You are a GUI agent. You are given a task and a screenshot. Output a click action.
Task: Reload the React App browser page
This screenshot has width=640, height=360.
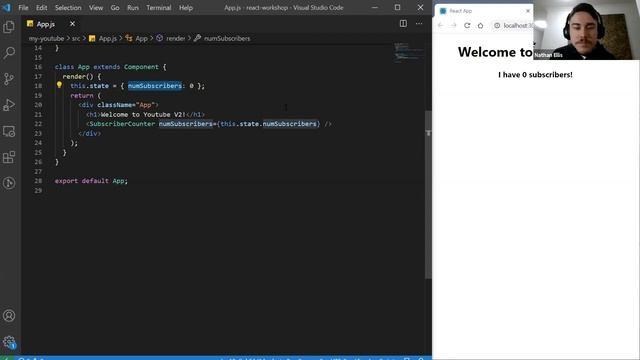tap(467, 25)
